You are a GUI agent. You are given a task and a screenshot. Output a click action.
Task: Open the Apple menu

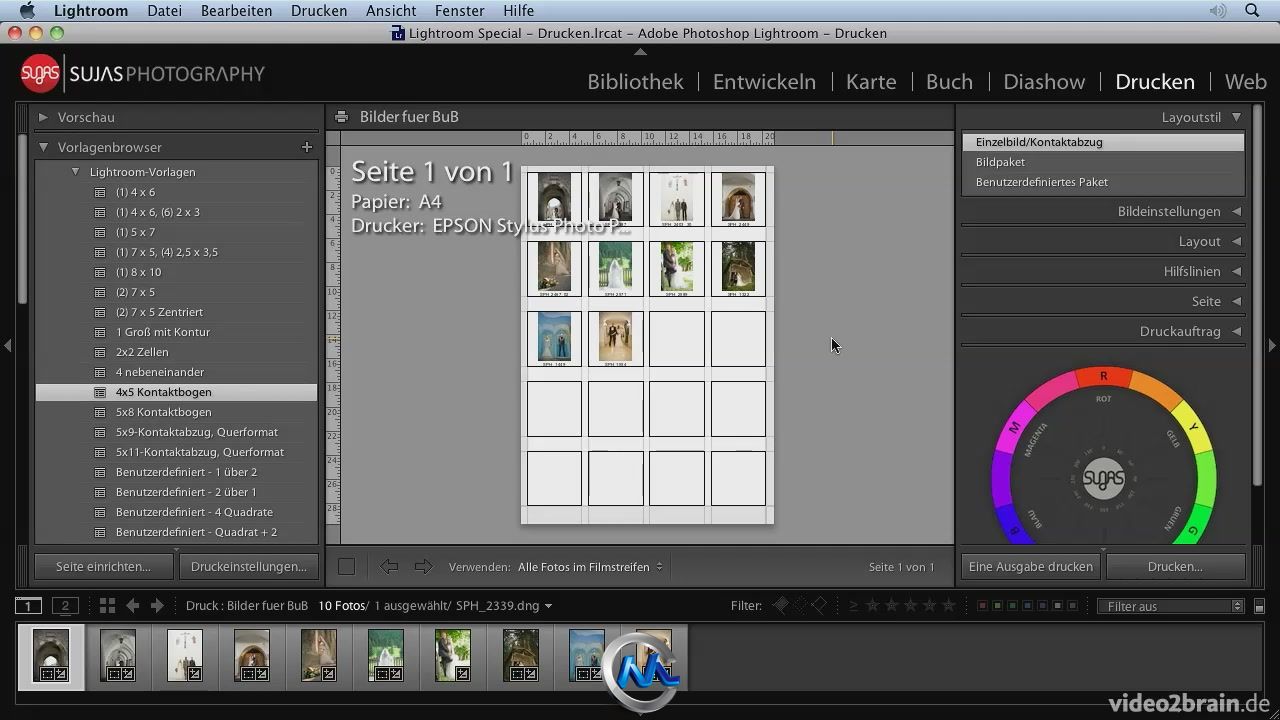27,10
